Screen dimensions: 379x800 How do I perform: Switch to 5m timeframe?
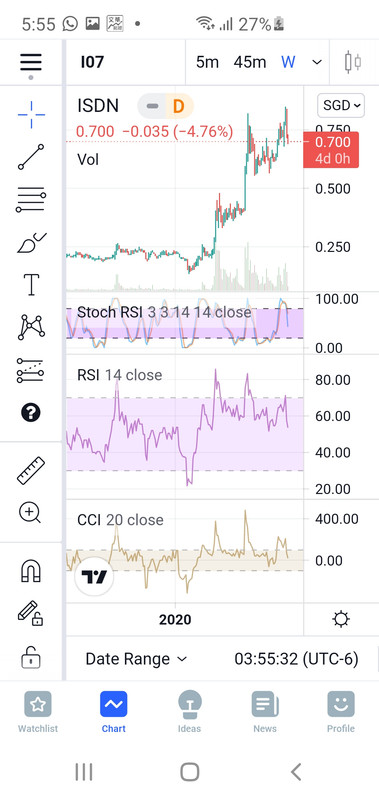207,62
